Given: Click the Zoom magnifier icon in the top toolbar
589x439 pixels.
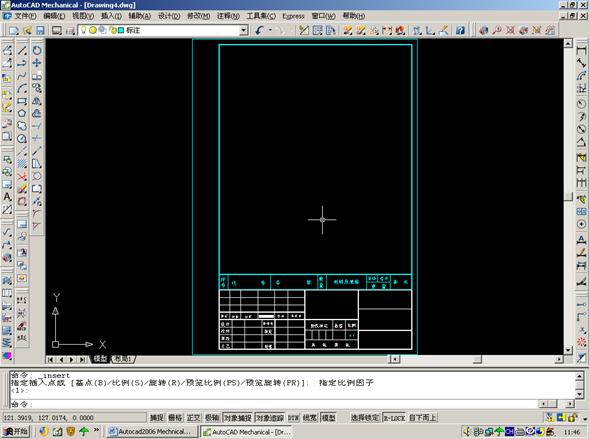Looking at the screenshot, I should (497, 30).
